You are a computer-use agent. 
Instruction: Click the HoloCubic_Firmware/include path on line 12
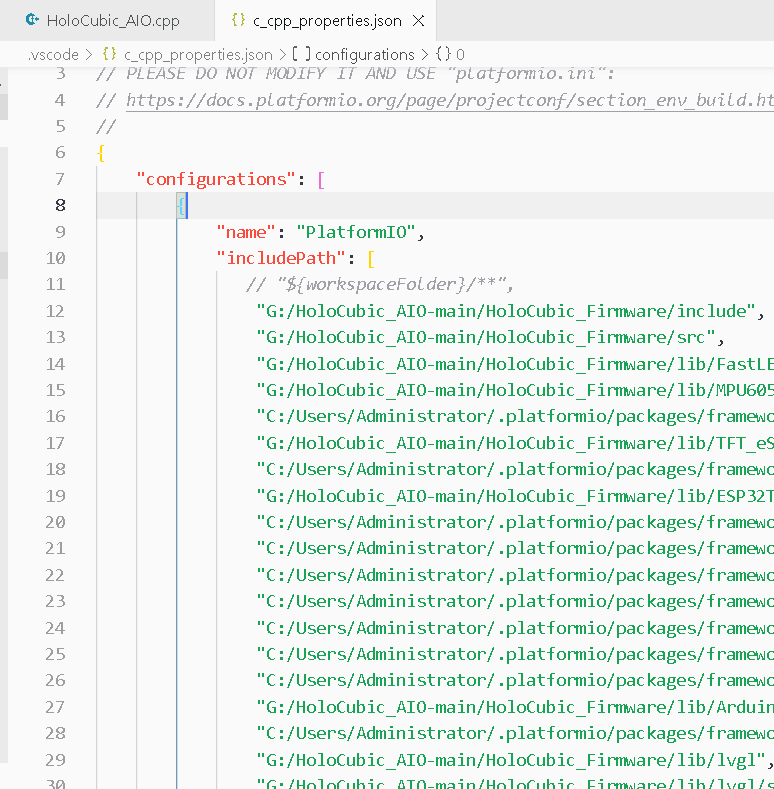506,311
